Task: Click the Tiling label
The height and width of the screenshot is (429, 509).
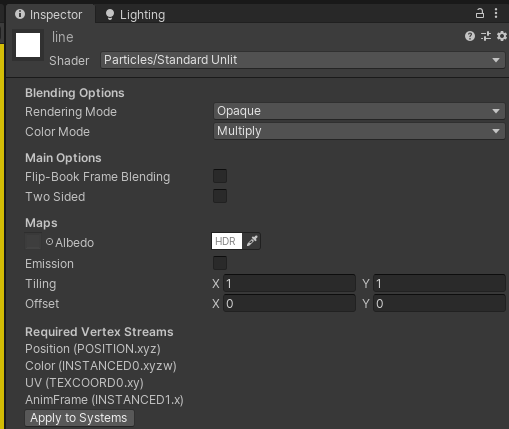Action: [x=41, y=284]
